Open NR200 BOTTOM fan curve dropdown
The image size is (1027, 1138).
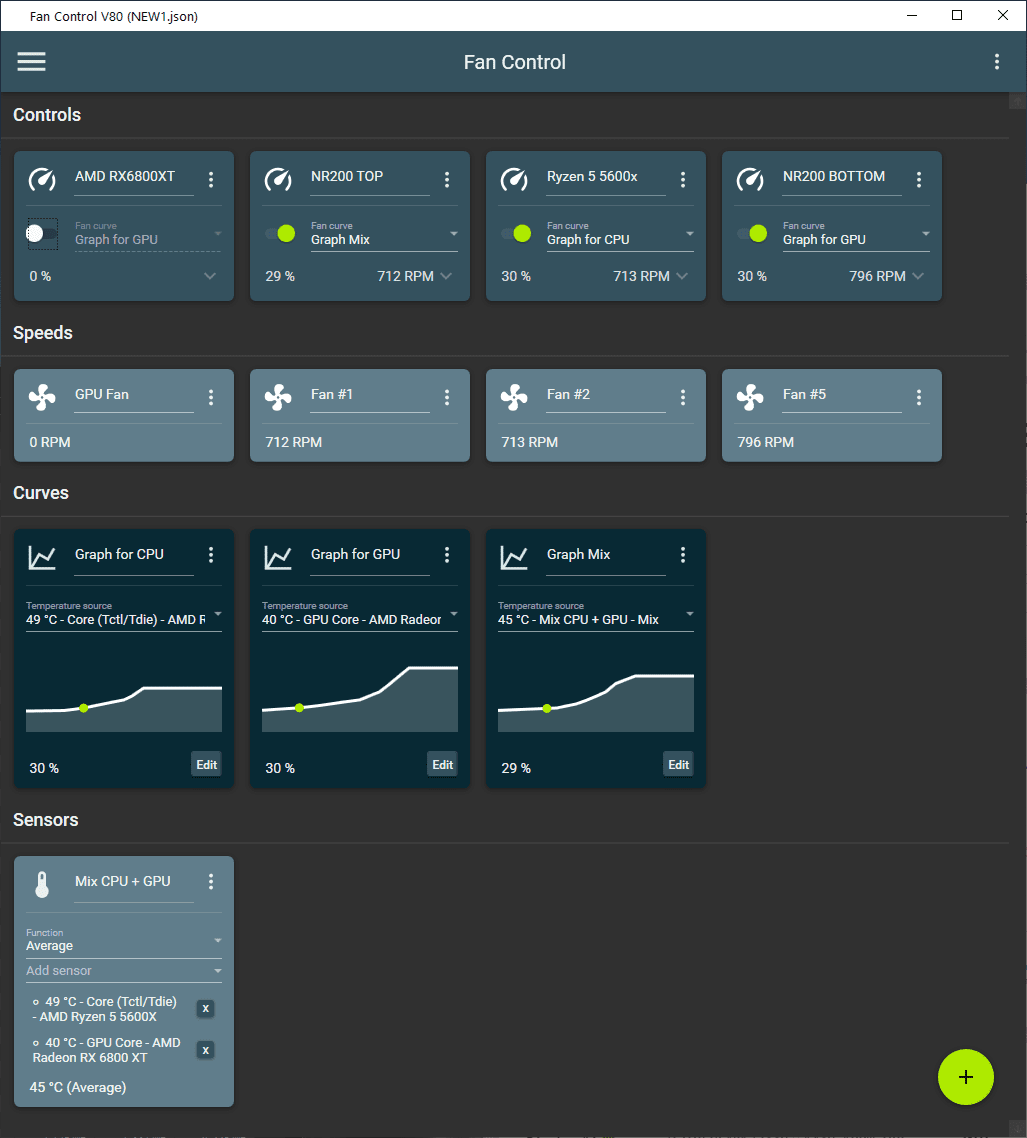(856, 234)
